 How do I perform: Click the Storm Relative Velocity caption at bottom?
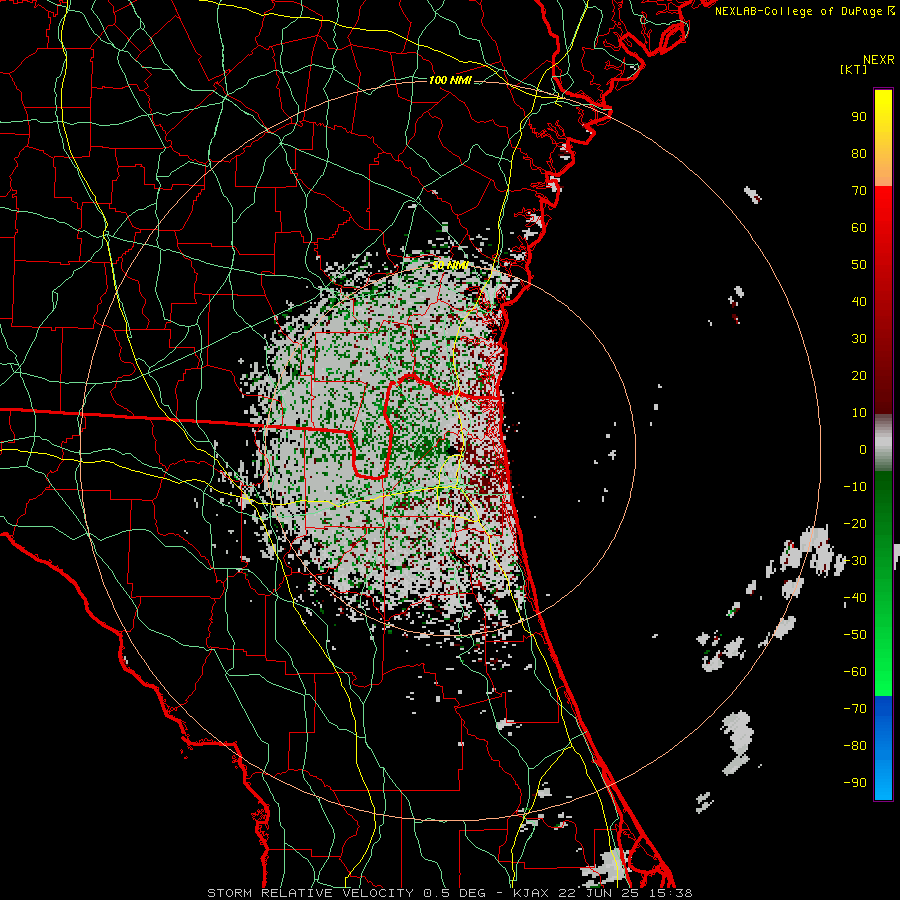[x=449, y=893]
